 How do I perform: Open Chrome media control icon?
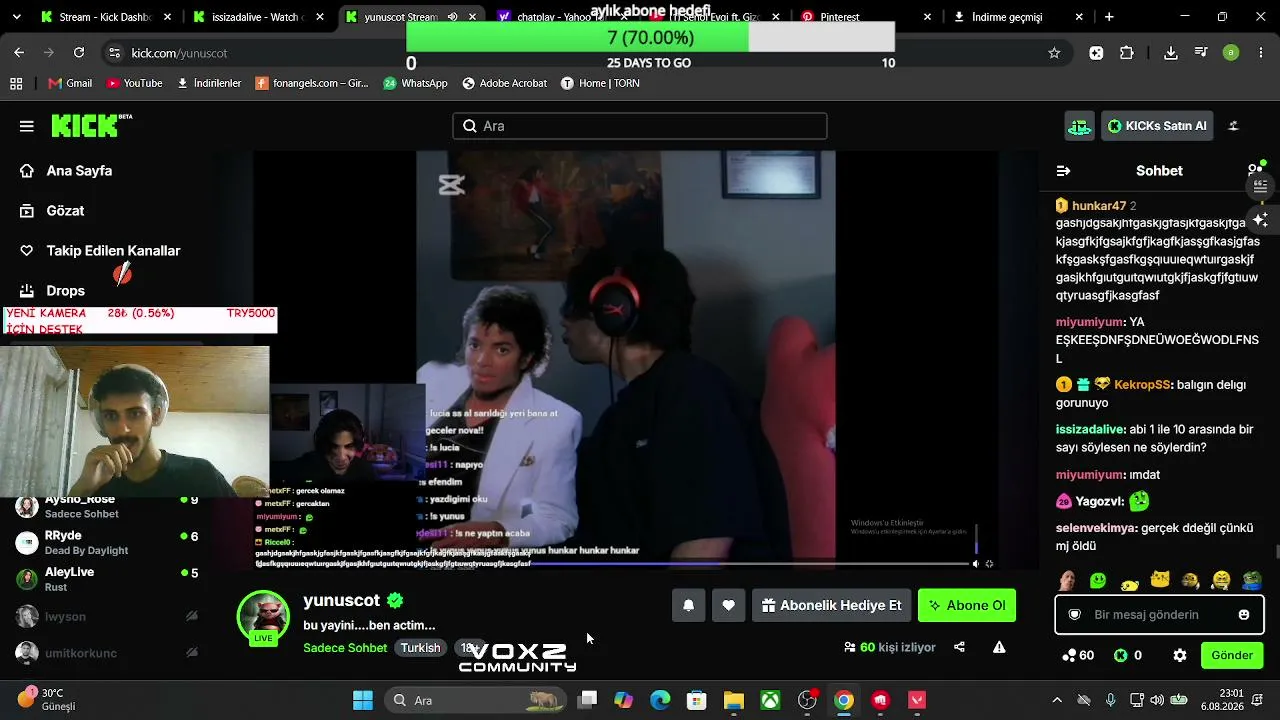pyautogui.click(x=1201, y=53)
